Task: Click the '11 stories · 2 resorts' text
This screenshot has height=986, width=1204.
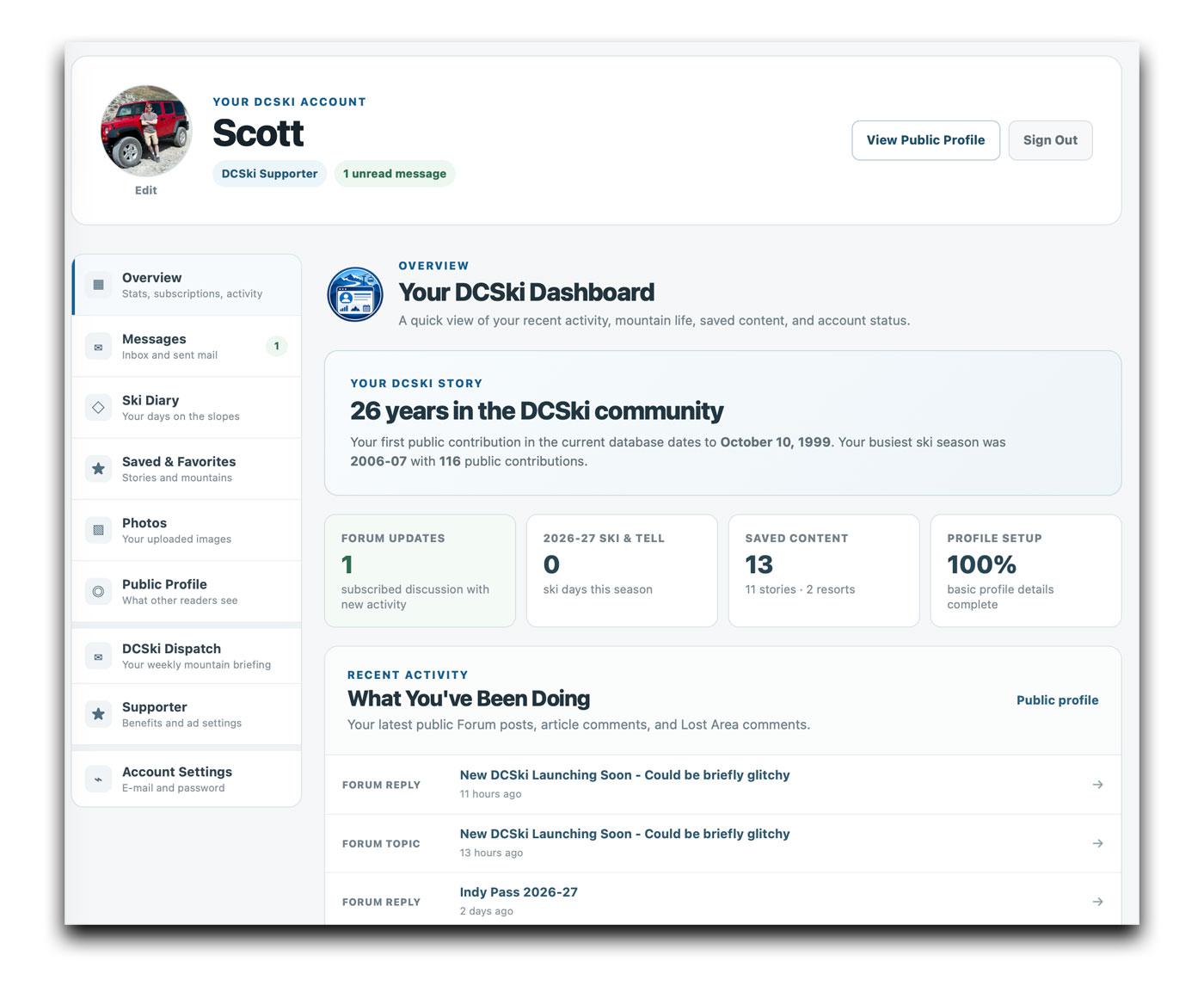Action: [800, 589]
